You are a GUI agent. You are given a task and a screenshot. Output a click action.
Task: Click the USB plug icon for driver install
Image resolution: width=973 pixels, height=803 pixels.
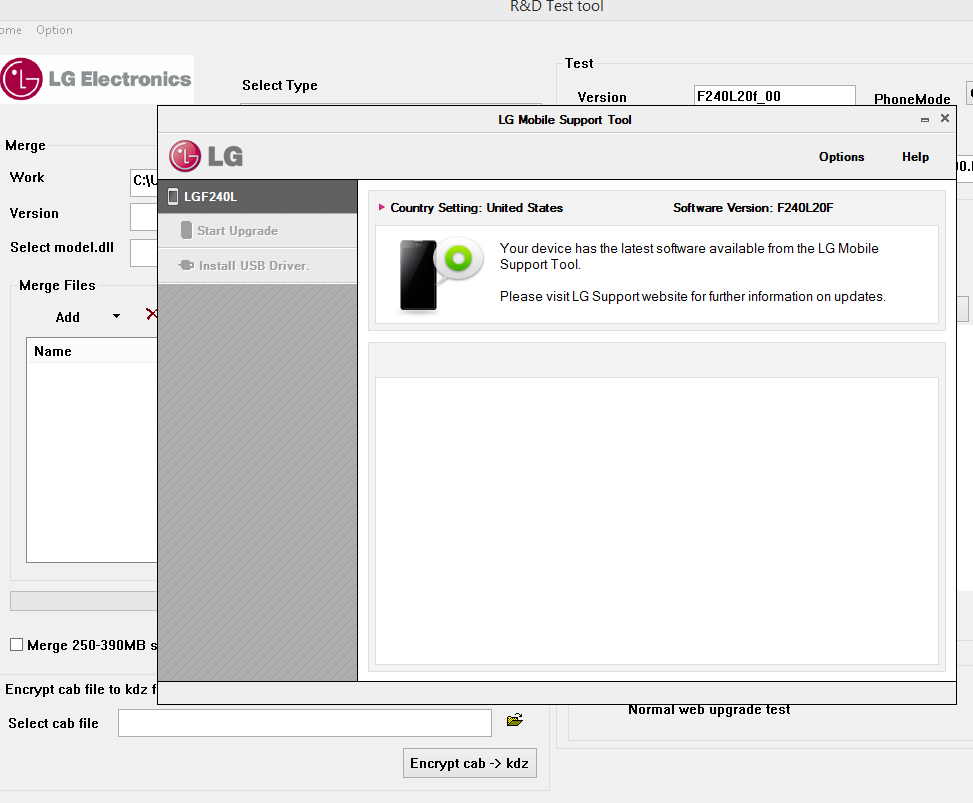(186, 265)
